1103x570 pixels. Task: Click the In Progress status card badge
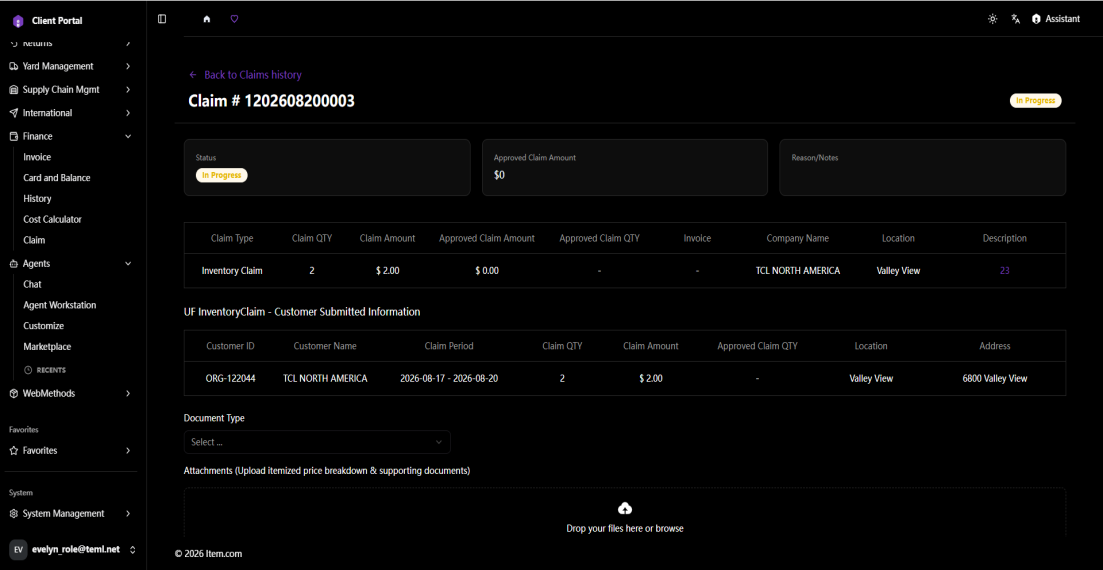tap(222, 175)
